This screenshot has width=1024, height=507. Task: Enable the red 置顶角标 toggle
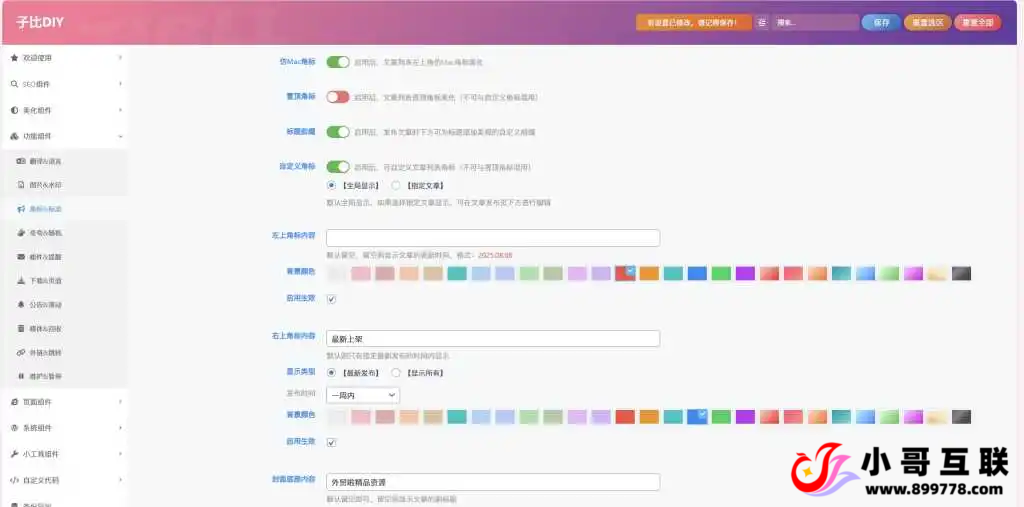(338, 97)
